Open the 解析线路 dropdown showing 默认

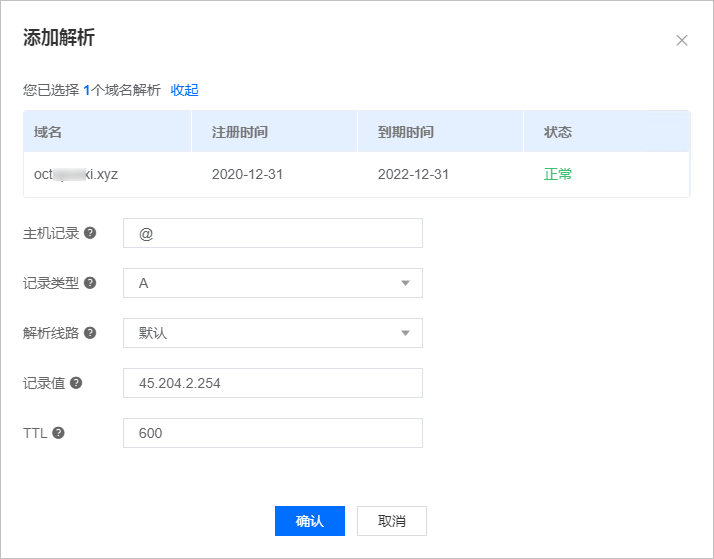pos(272,333)
